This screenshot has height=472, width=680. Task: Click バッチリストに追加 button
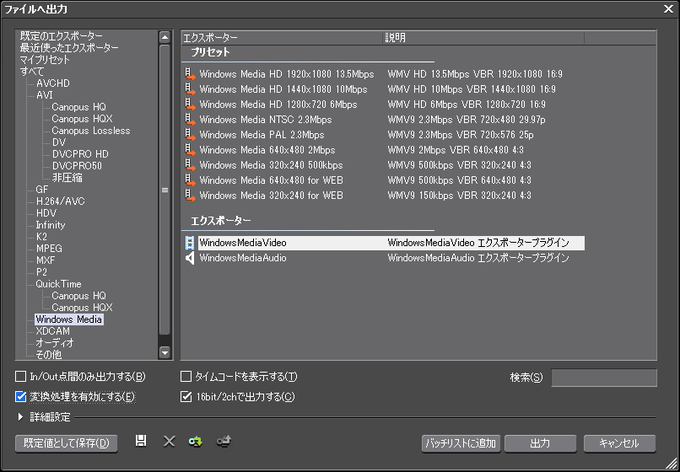click(x=461, y=443)
